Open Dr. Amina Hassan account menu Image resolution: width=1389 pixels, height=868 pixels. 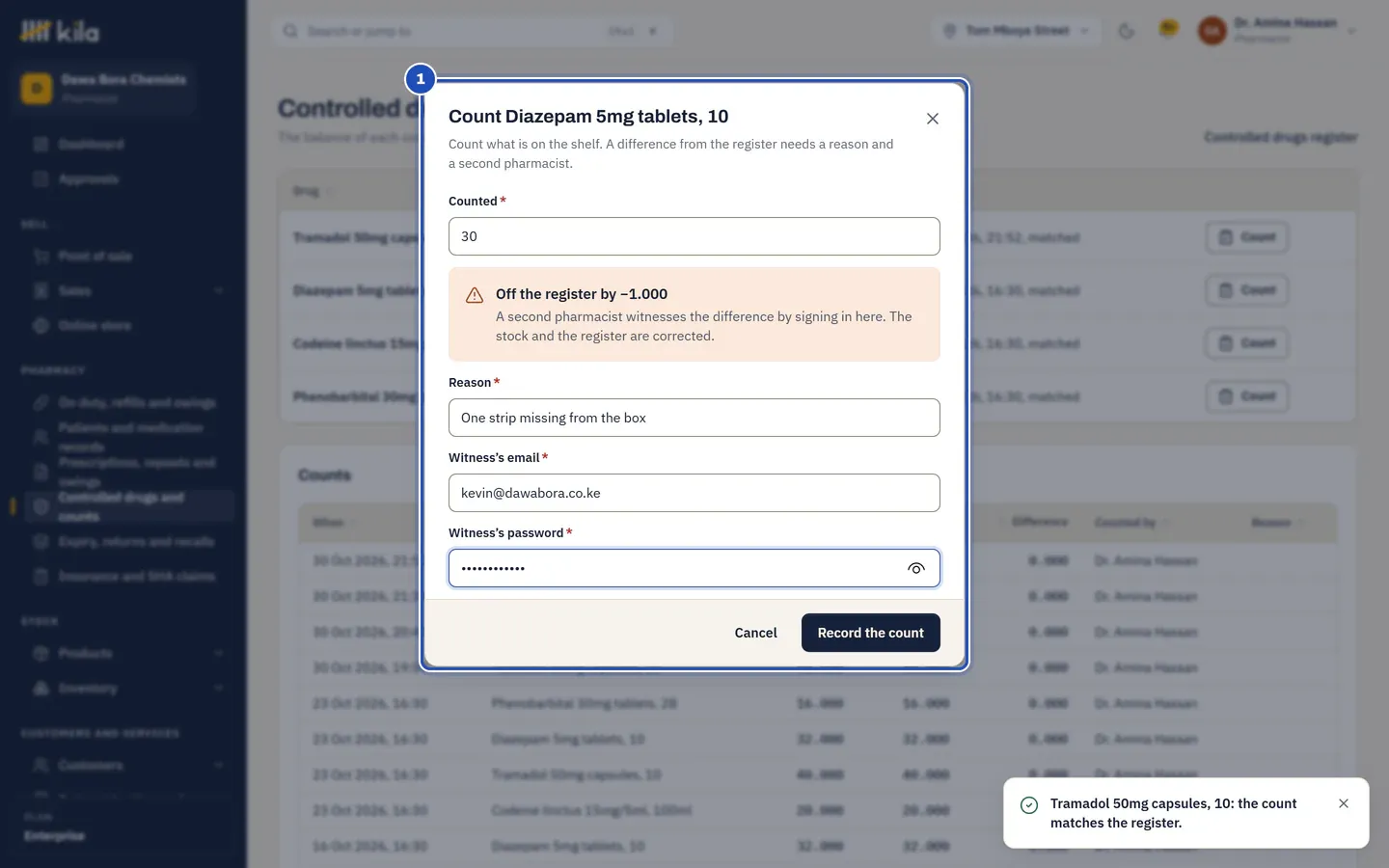coord(1276,31)
